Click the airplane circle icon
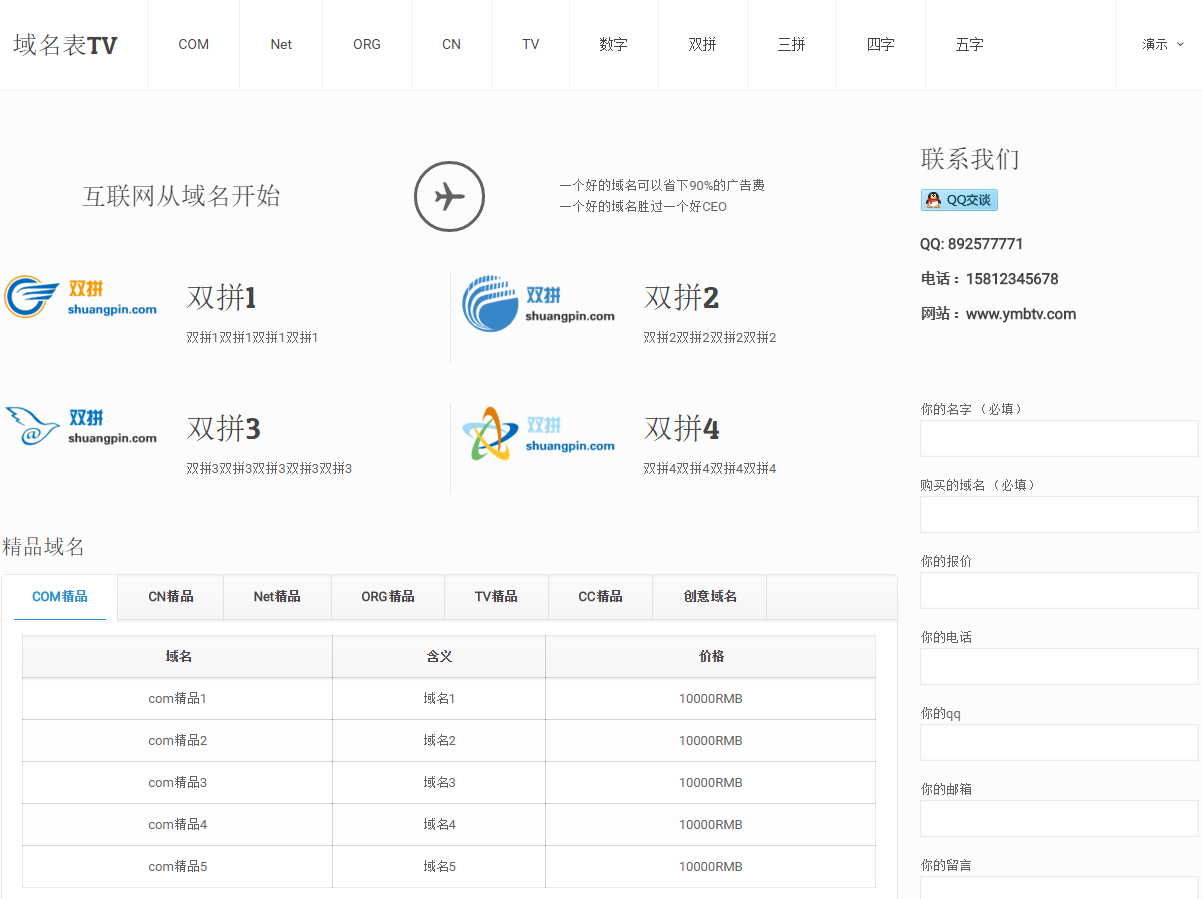The width and height of the screenshot is (1203, 899). point(450,197)
